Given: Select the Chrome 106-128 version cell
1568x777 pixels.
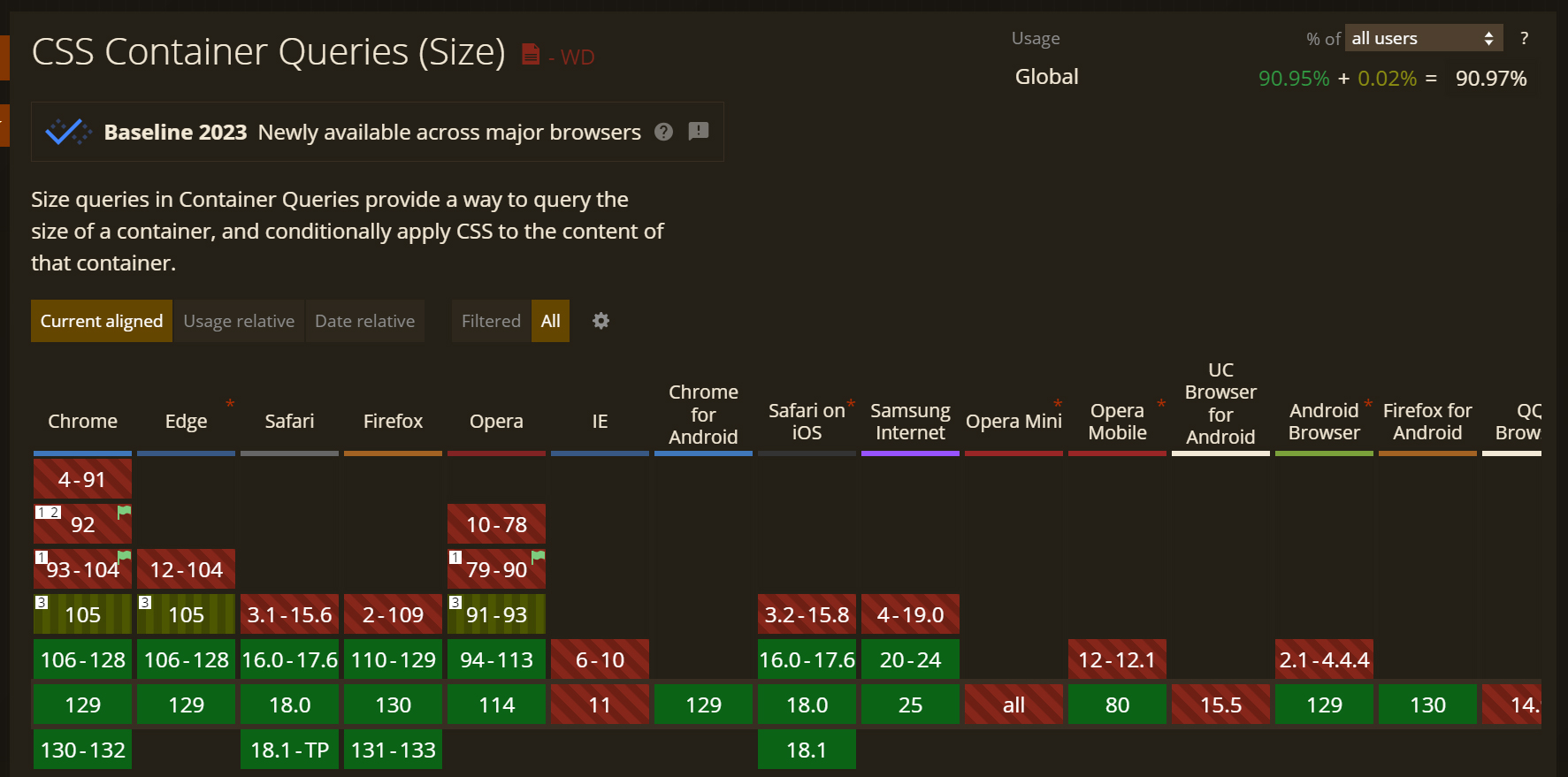Looking at the screenshot, I should click(x=82, y=659).
